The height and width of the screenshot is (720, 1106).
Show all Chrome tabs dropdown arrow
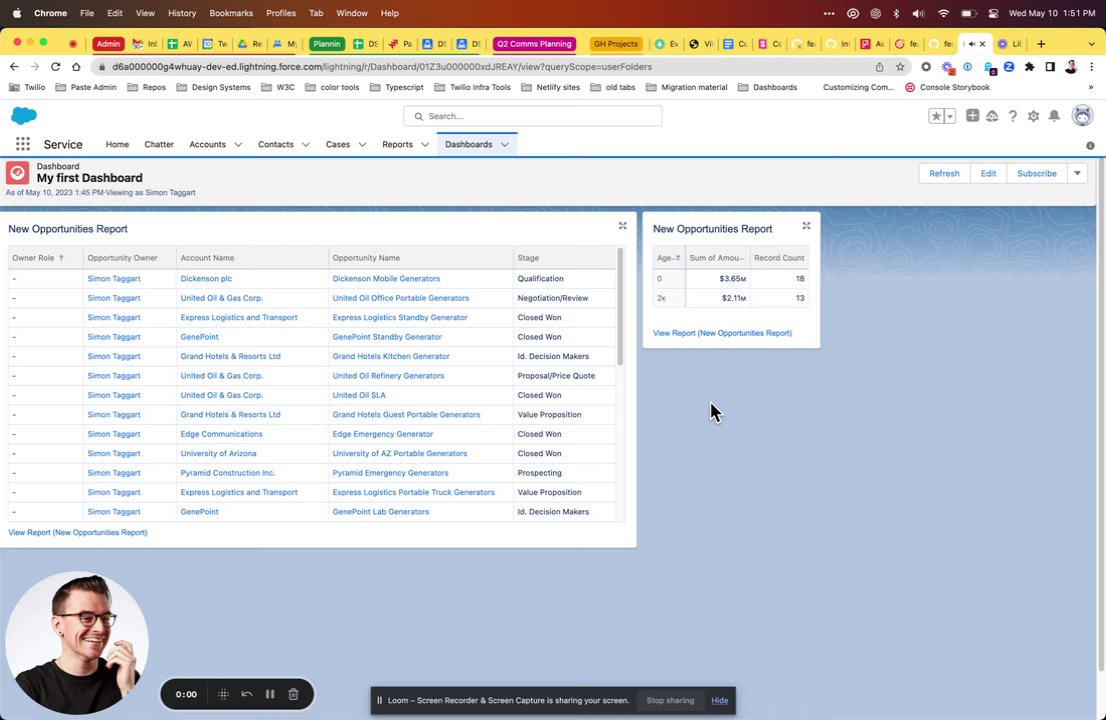point(1091,44)
